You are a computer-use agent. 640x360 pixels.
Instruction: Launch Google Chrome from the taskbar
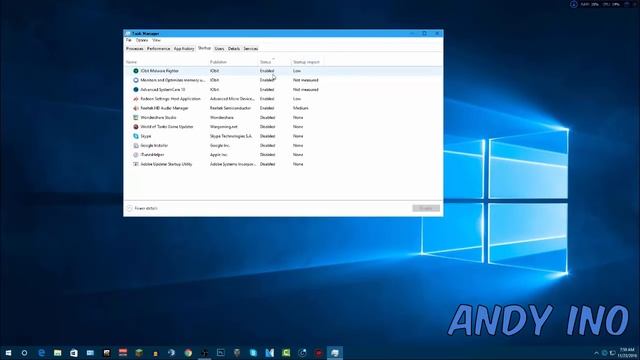click(188, 353)
